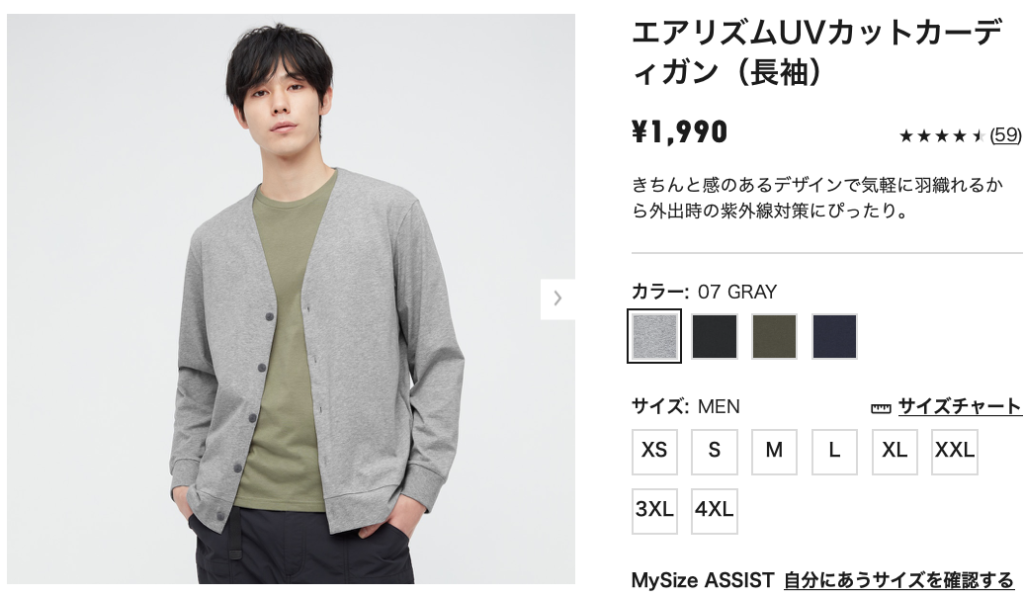Select size S
This screenshot has width=1024, height=597.
(x=714, y=451)
